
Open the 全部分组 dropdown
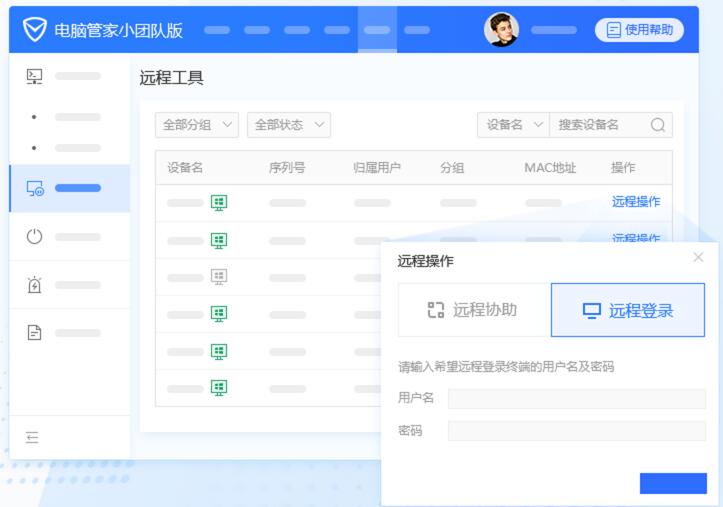197,125
